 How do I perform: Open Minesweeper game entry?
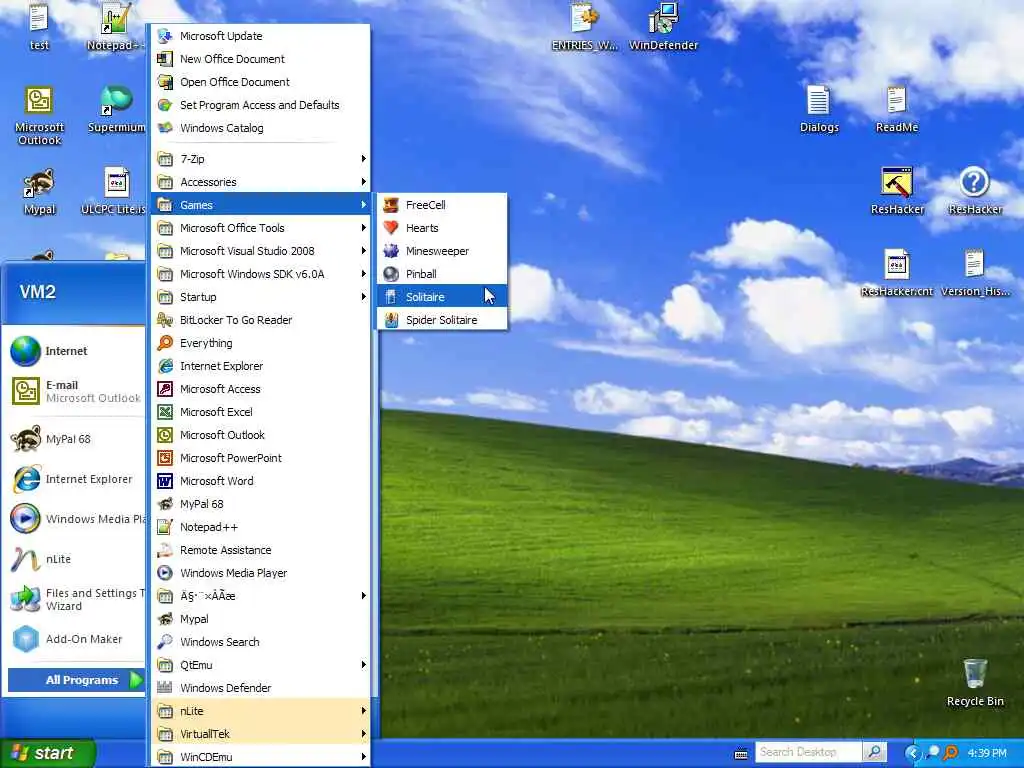[x=442, y=251]
